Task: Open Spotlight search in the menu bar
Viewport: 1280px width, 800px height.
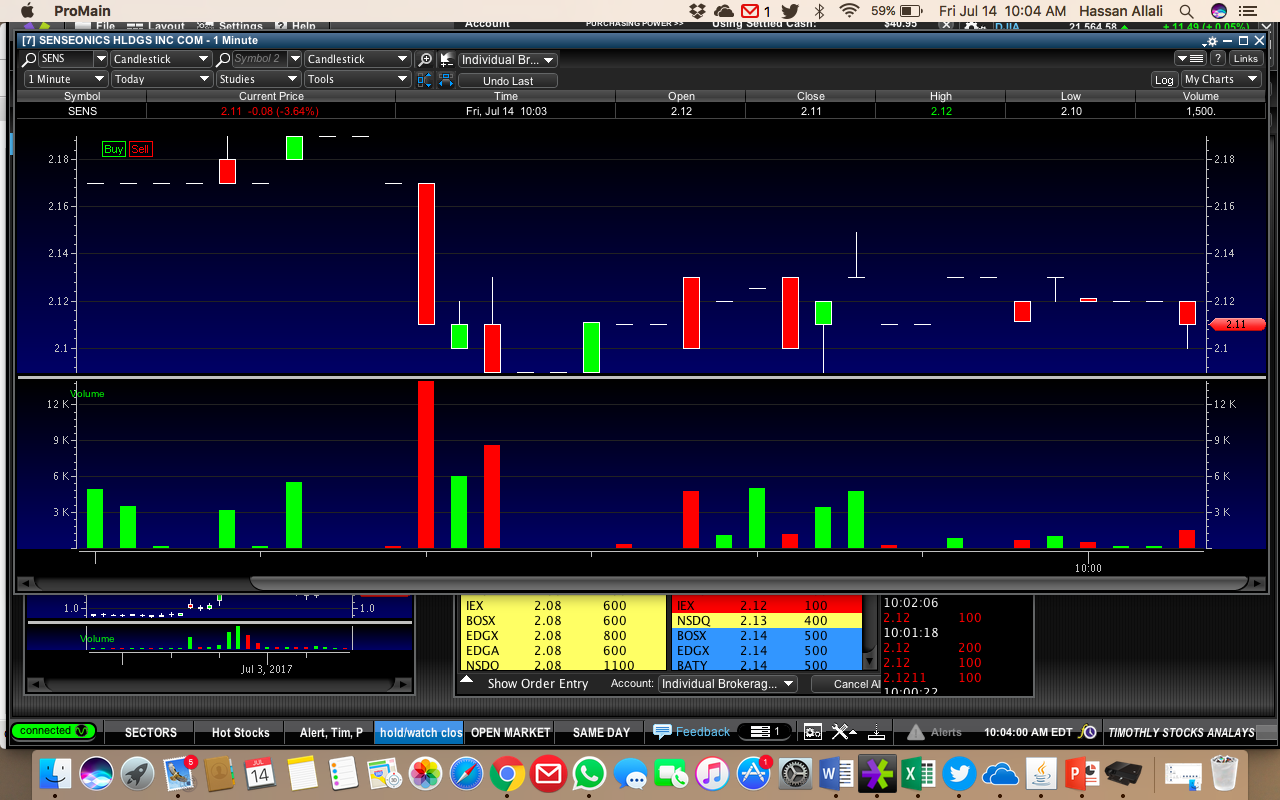Action: (1186, 11)
